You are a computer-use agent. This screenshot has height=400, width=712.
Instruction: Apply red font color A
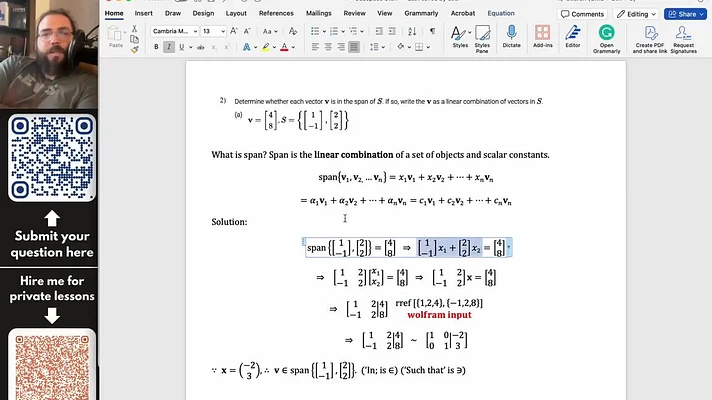click(x=284, y=47)
